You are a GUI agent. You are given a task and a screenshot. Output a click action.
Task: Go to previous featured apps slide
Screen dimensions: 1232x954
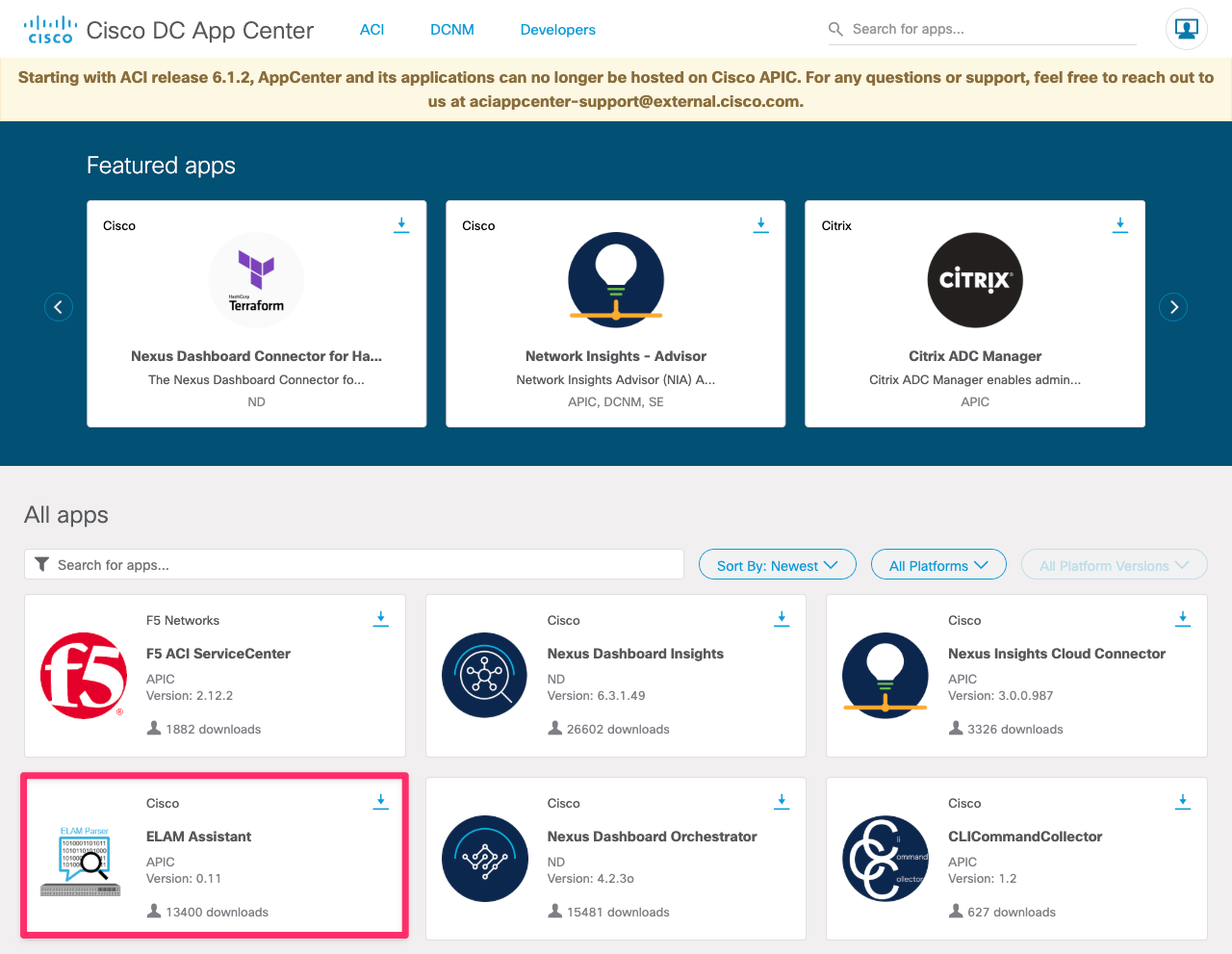click(59, 307)
